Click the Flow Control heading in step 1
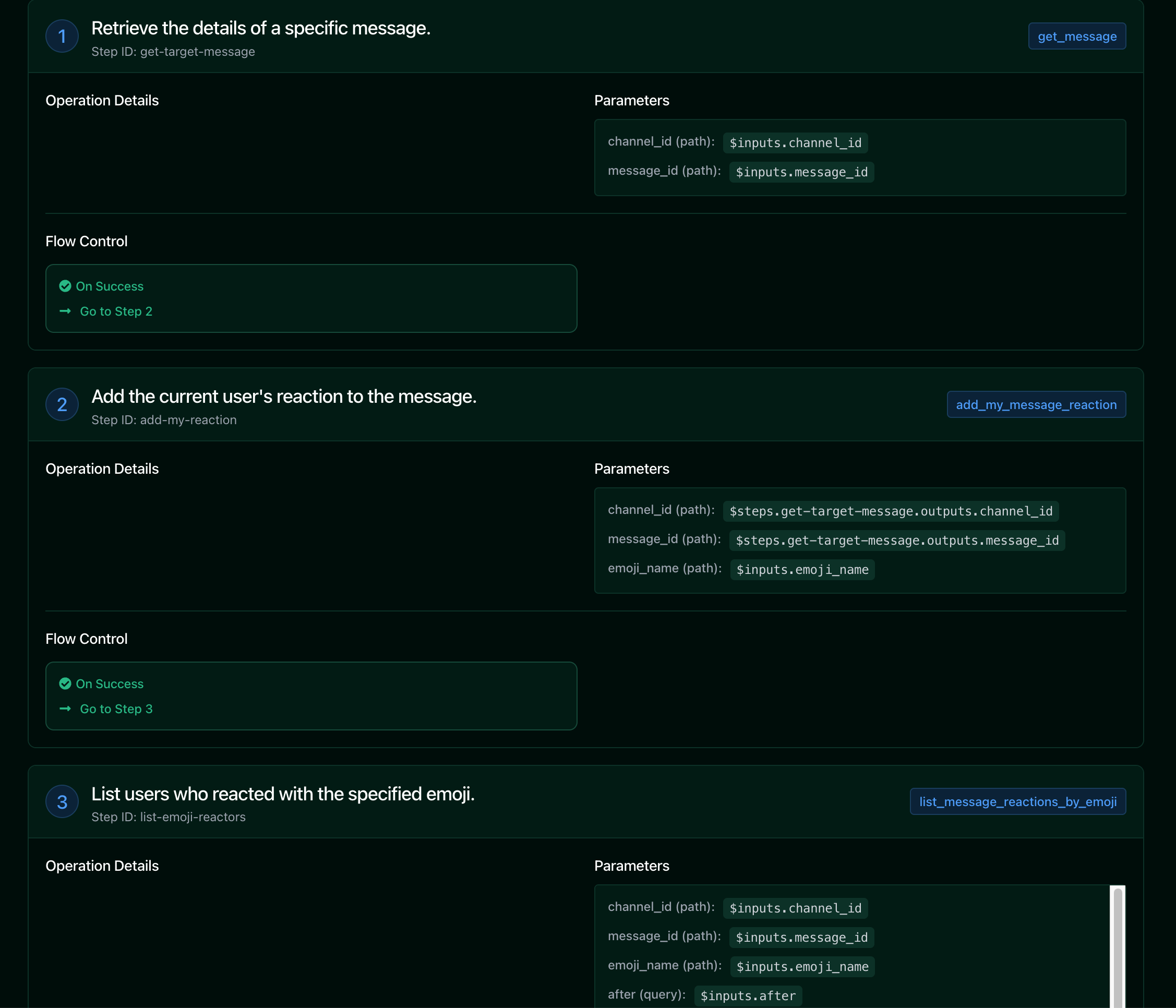The image size is (1176, 1008). pos(86,241)
